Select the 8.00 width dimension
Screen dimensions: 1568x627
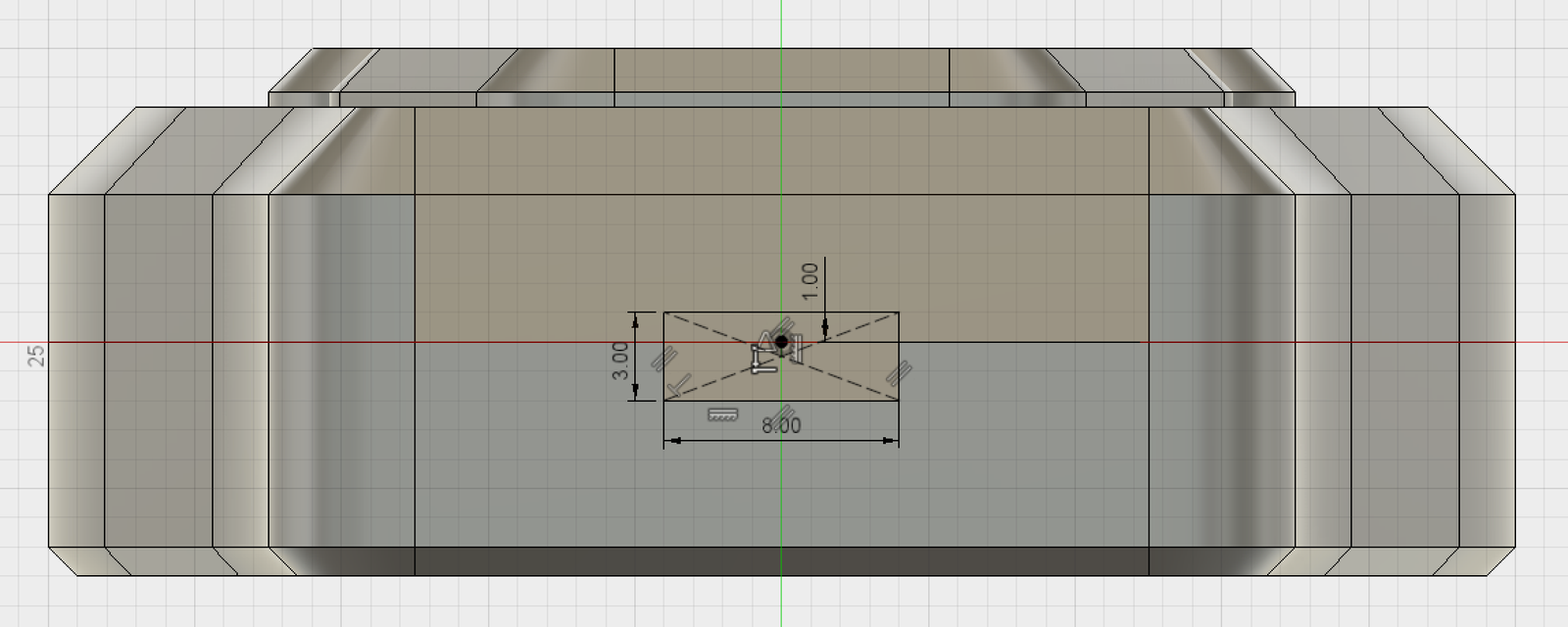(781, 426)
